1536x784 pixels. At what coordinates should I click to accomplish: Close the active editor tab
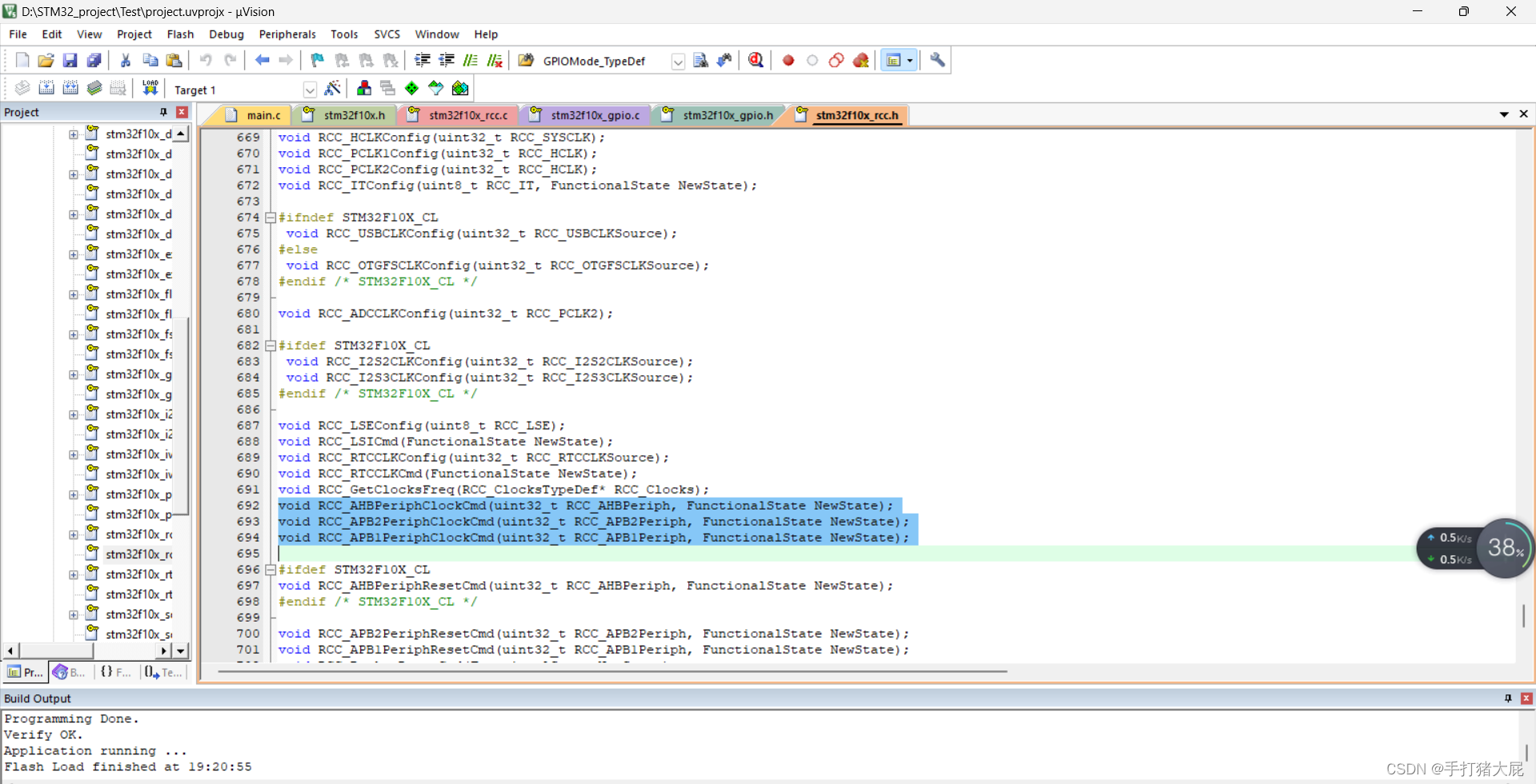coord(1523,114)
